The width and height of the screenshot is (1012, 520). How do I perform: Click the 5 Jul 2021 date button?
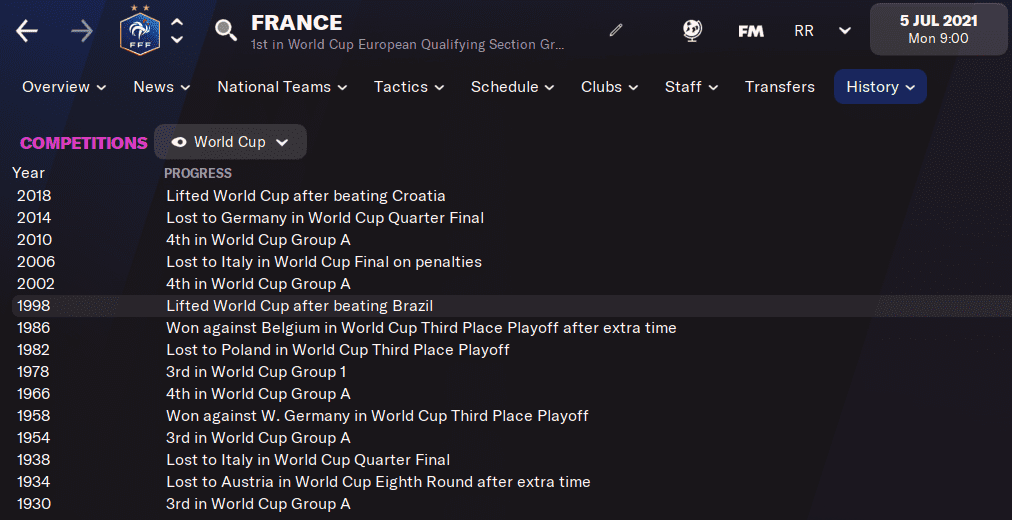[x=938, y=29]
